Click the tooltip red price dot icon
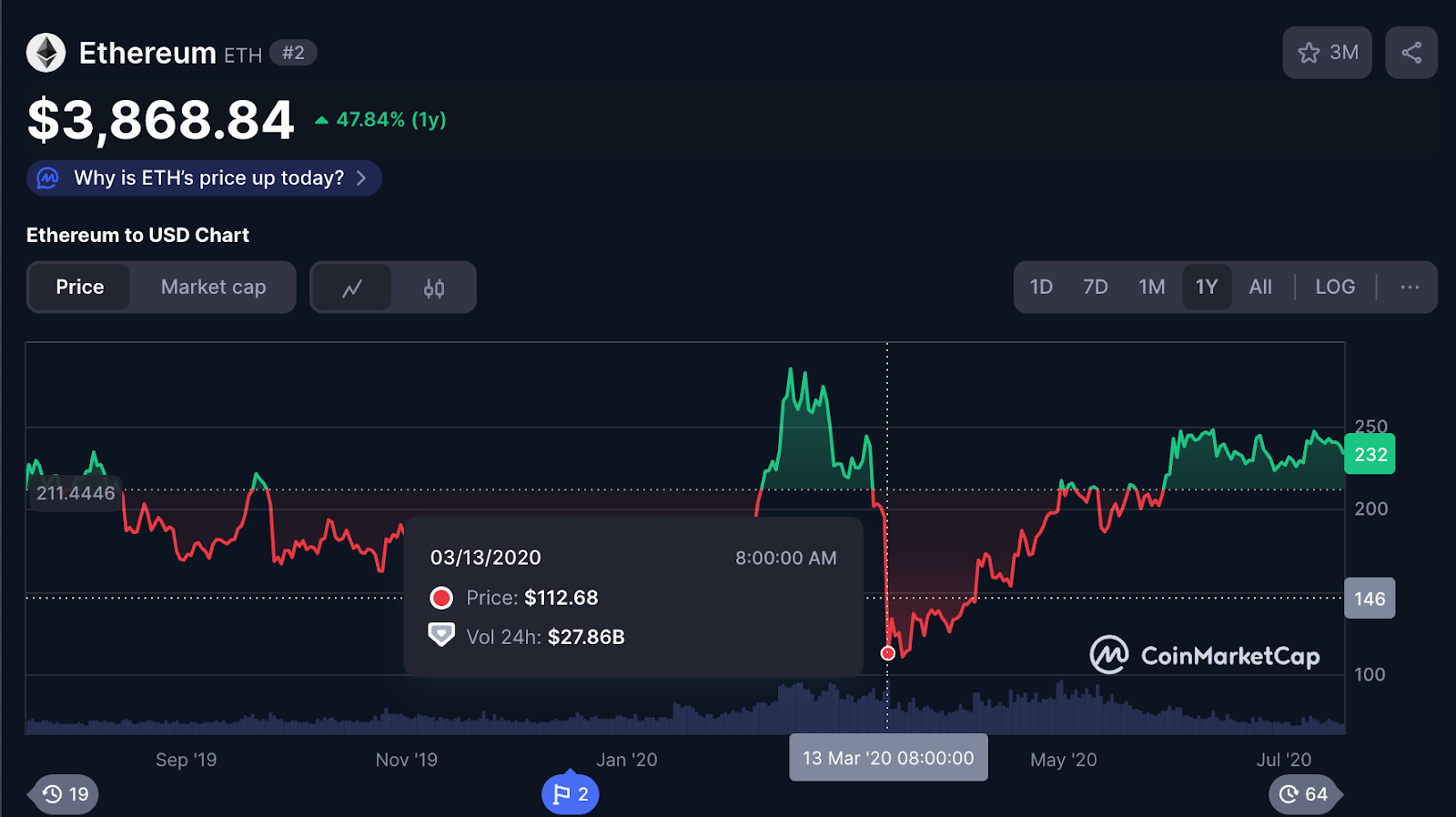The height and width of the screenshot is (817, 1456). pos(441,598)
